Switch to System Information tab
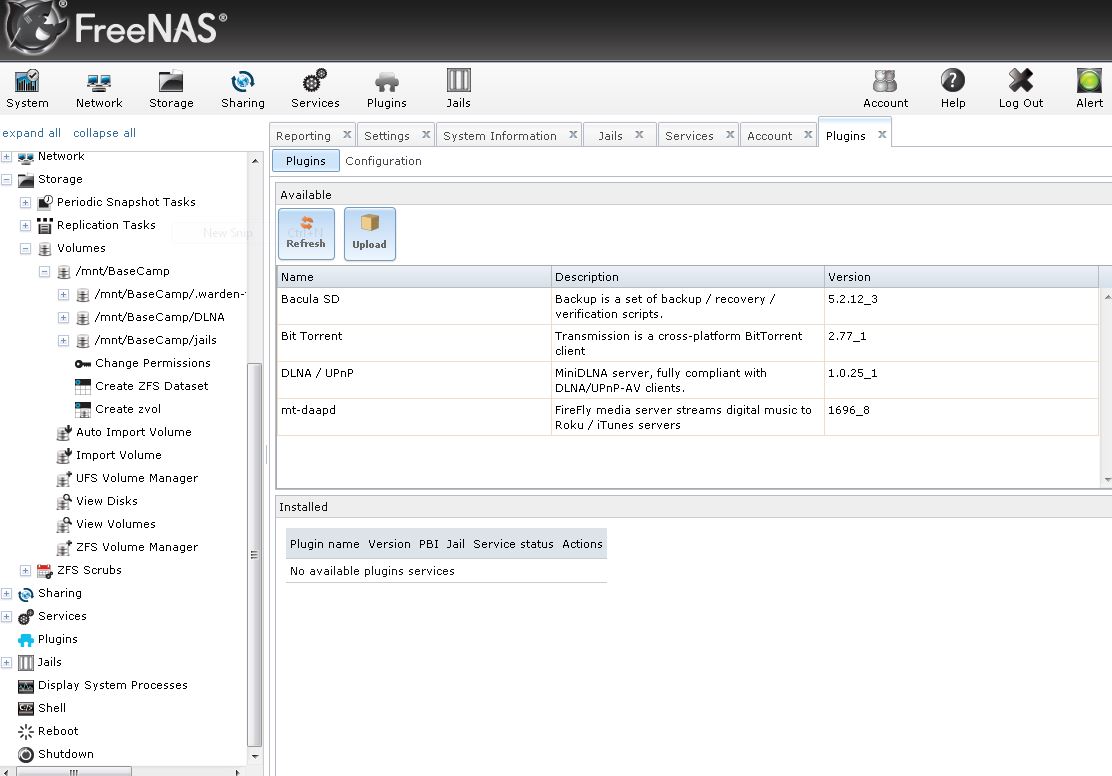 click(x=499, y=135)
